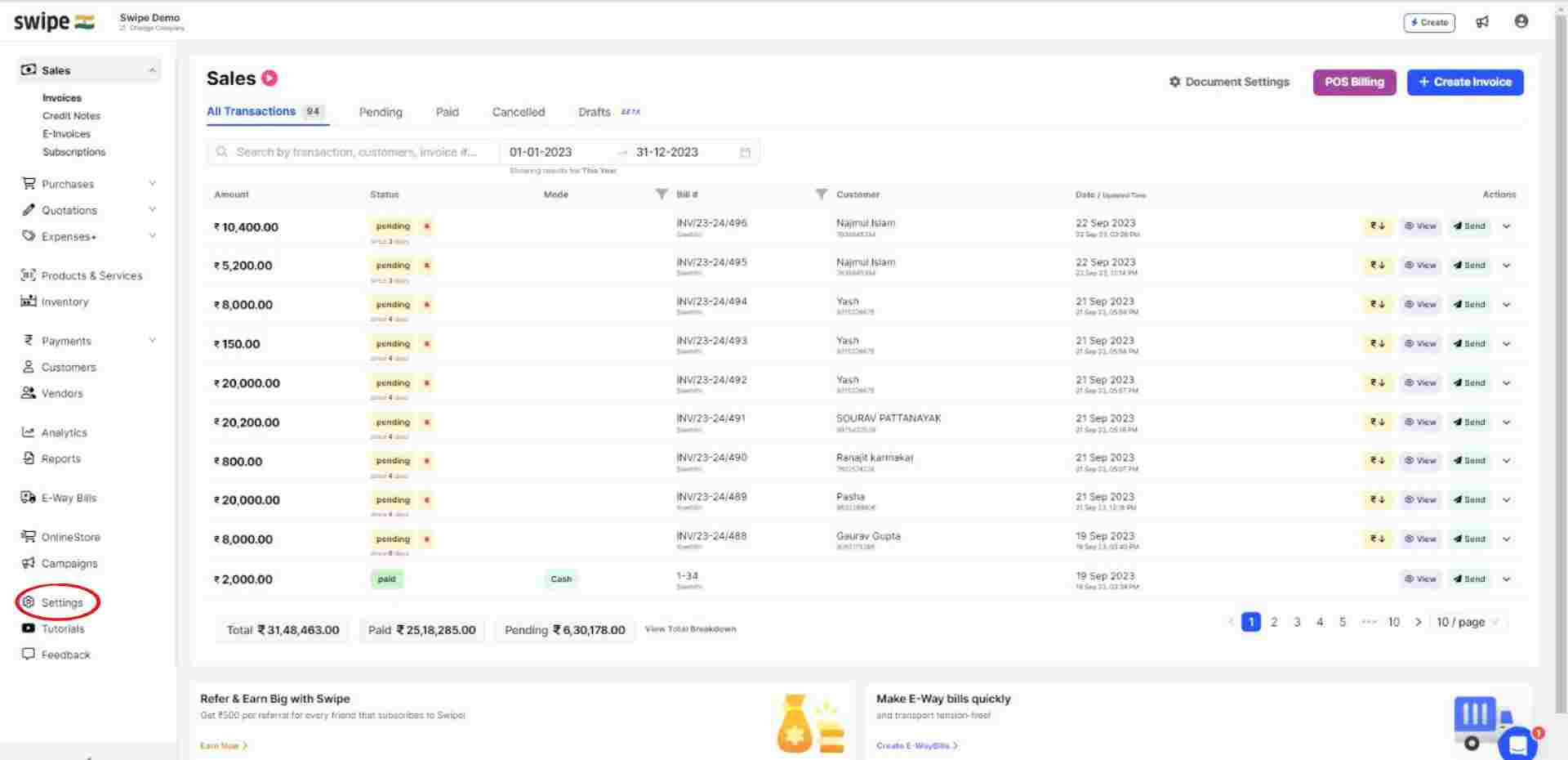Open OnlineStore in the sidebar
The image size is (1568, 760).
tap(60, 538)
